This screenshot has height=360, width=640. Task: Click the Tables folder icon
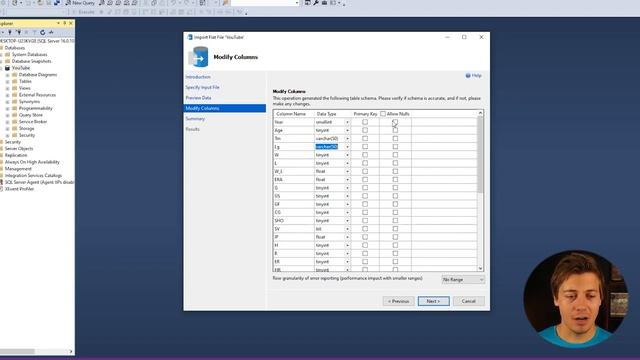pos(15,81)
